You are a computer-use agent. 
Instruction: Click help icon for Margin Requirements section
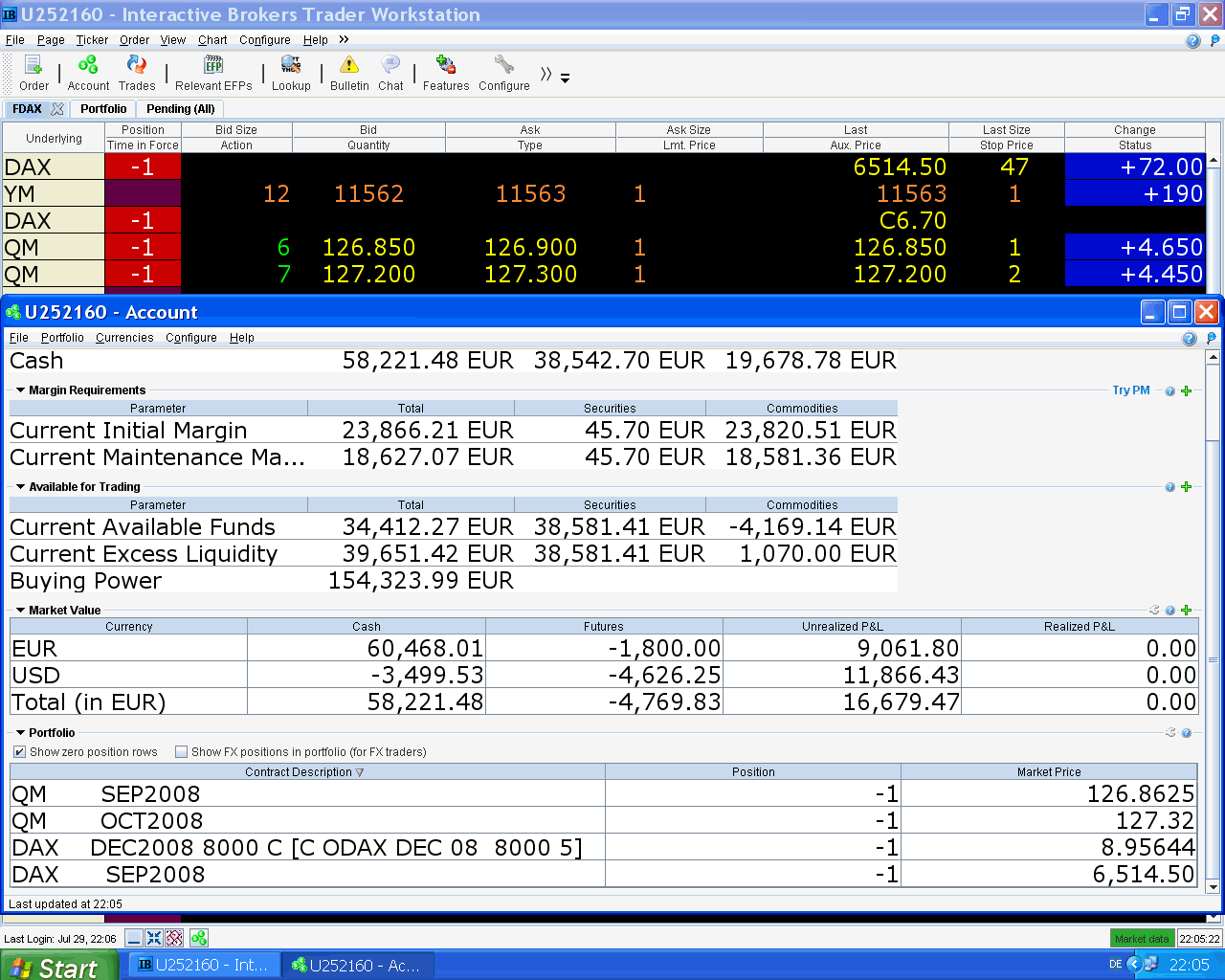click(x=1169, y=391)
